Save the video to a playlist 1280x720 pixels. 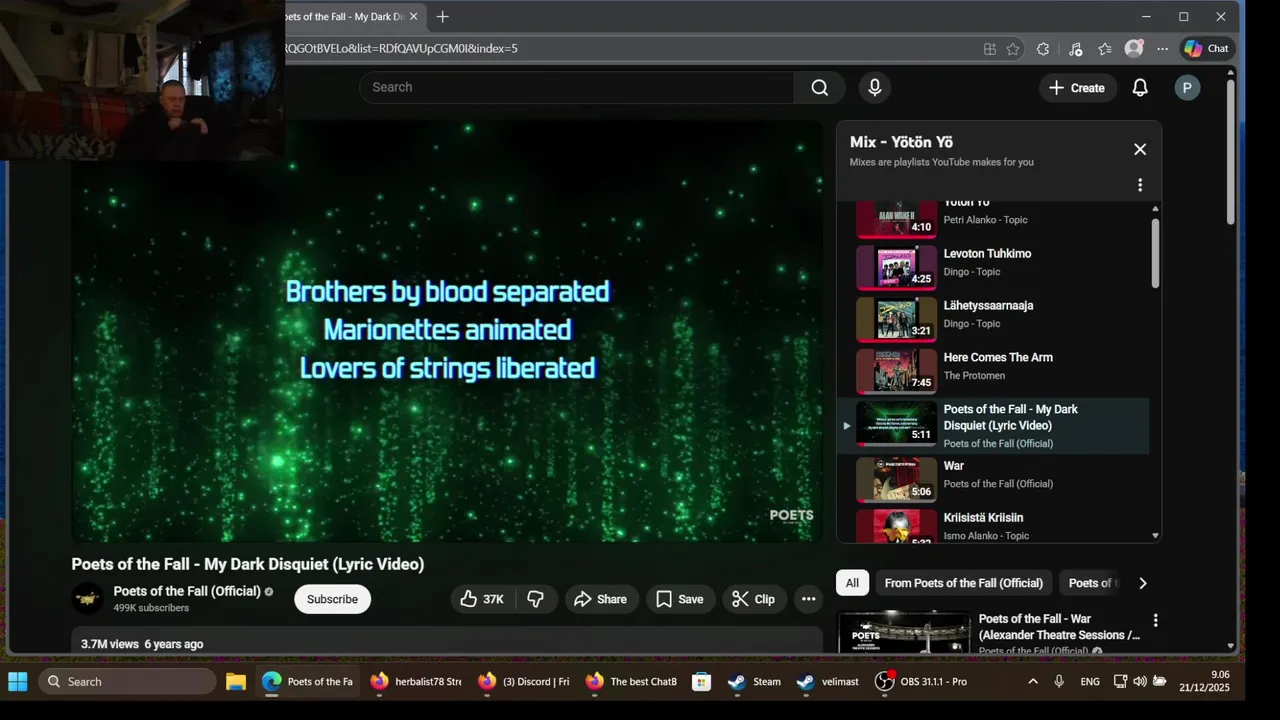coord(680,599)
